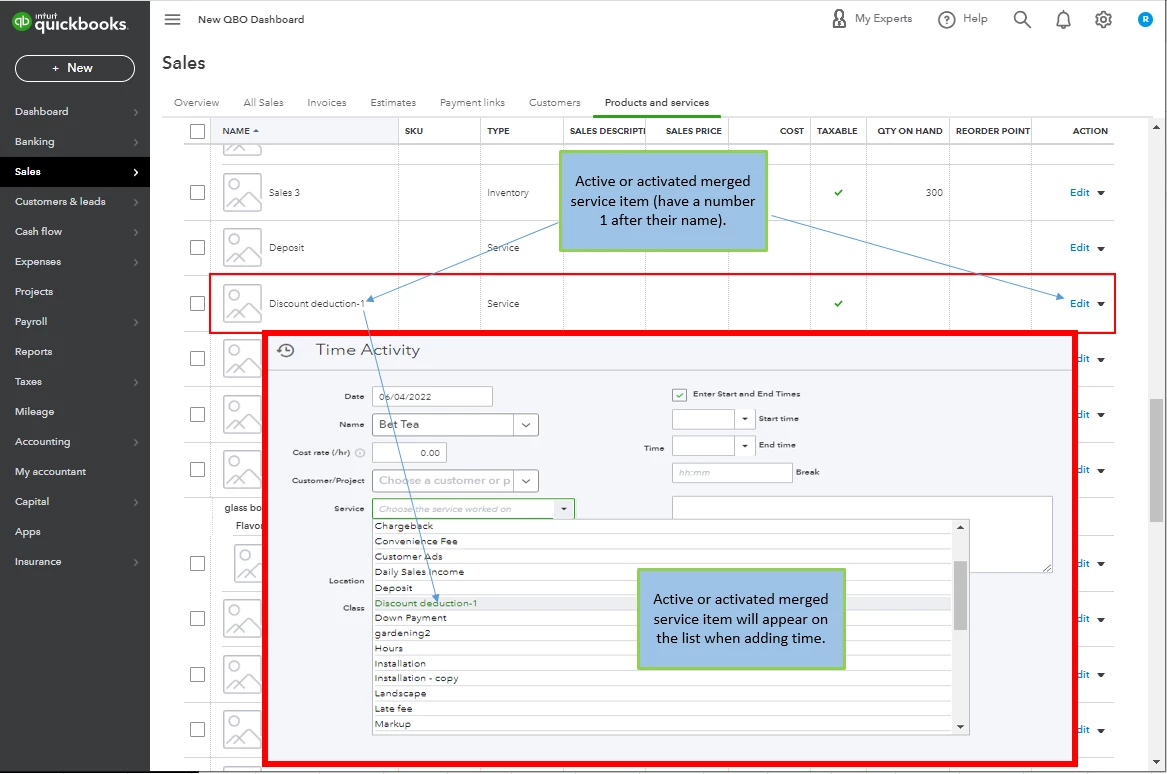1167x774 pixels.
Task: Open the hamburger navigation menu icon
Action: click(172, 19)
